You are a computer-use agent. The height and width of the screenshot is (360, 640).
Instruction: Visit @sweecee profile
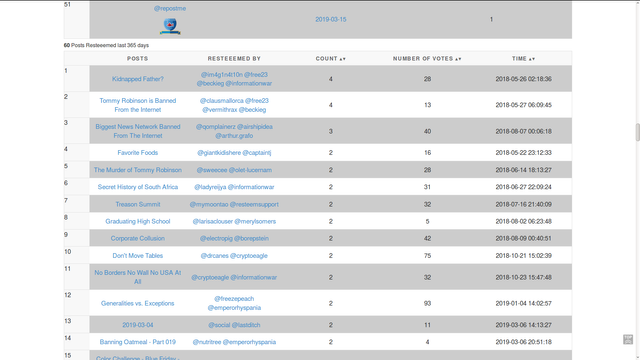coord(211,170)
